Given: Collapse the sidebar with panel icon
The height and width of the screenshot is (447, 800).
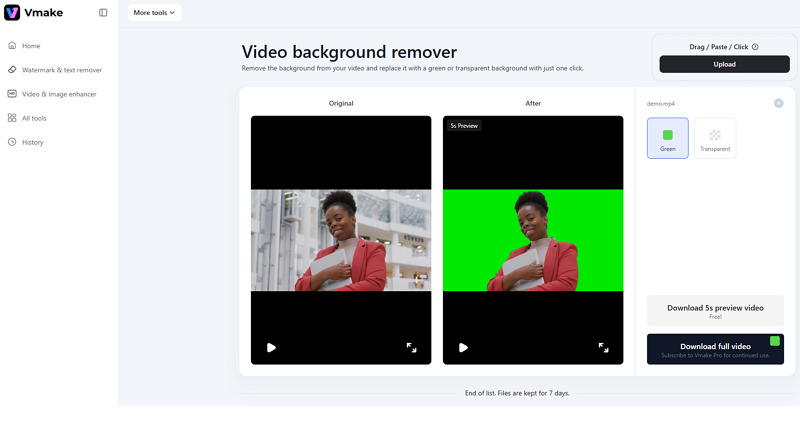Looking at the screenshot, I should tap(103, 13).
